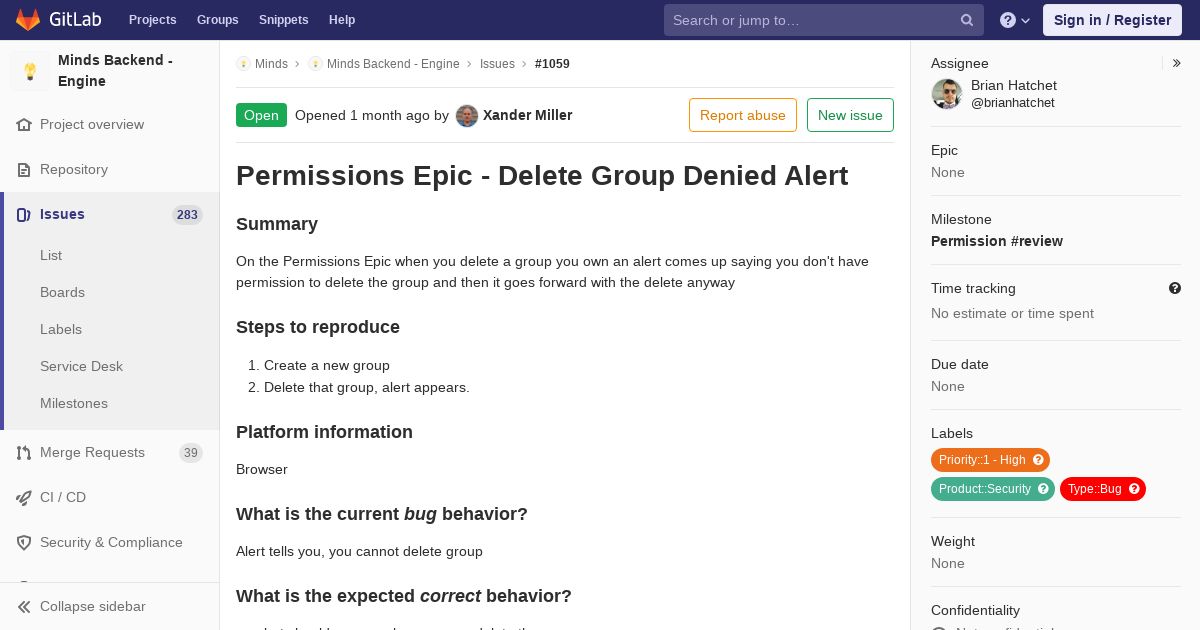Click Xander Miller's avatar
The width and height of the screenshot is (1200, 630).
pyautogui.click(x=467, y=116)
